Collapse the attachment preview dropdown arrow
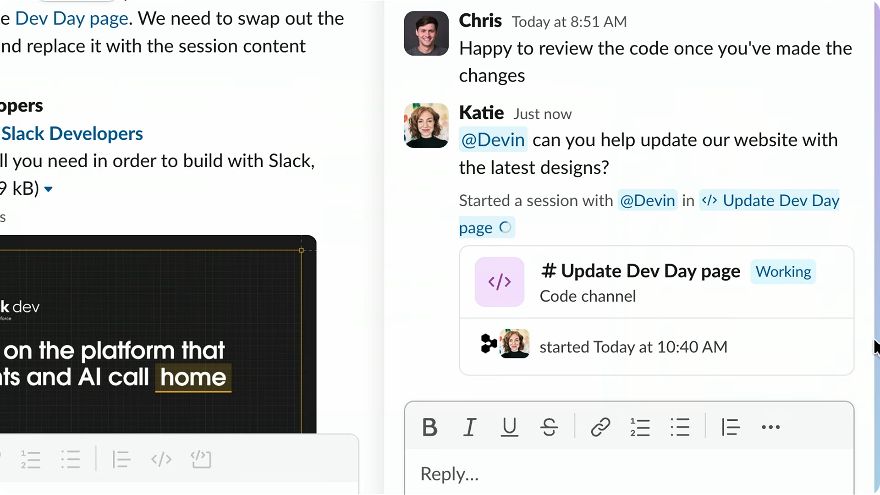The image size is (880, 495). coord(48,189)
